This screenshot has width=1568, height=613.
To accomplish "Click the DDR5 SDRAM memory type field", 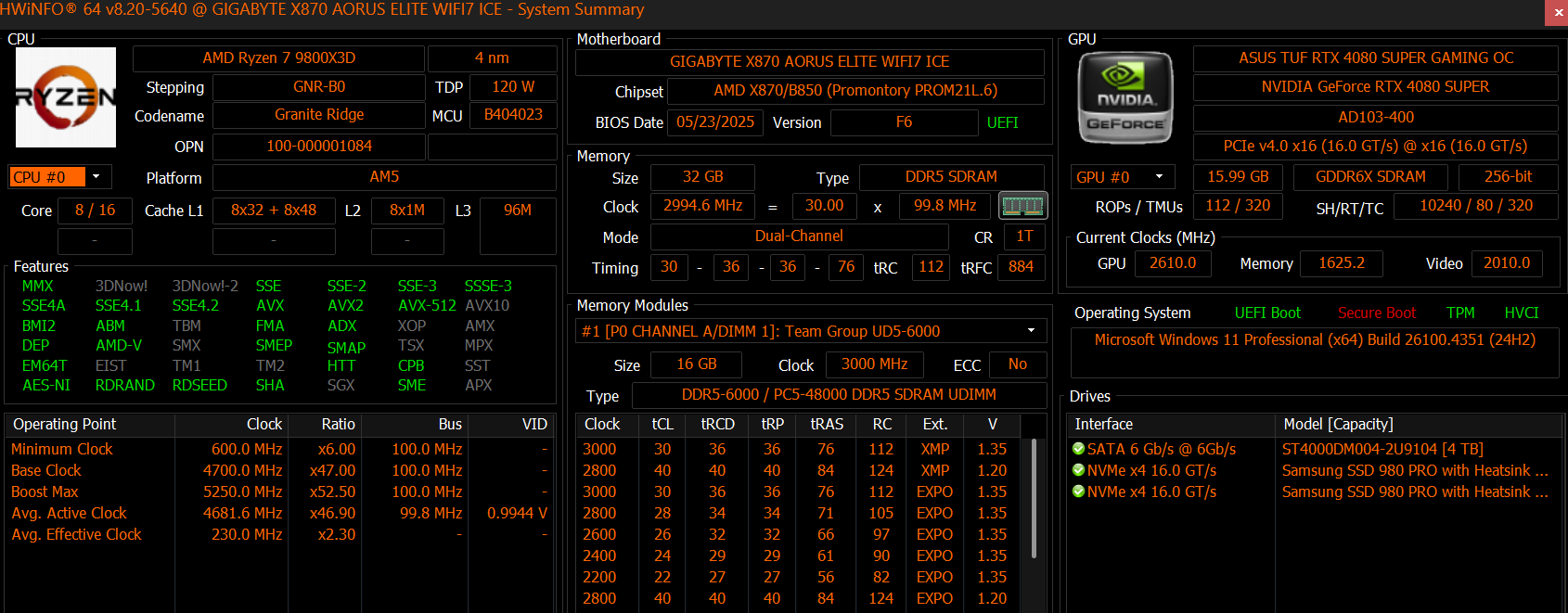I will [x=951, y=177].
